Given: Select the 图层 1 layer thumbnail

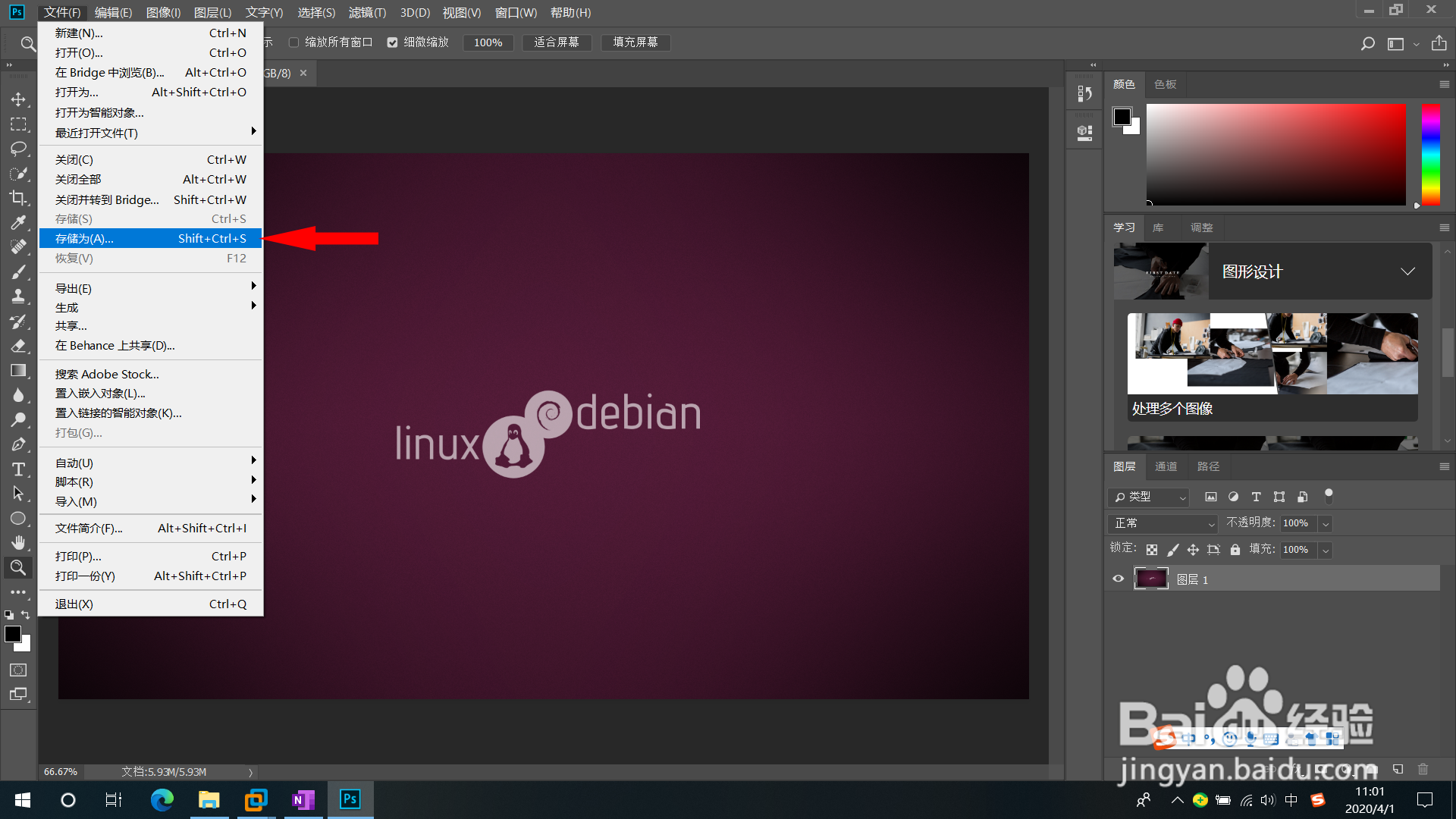Looking at the screenshot, I should tap(1150, 579).
